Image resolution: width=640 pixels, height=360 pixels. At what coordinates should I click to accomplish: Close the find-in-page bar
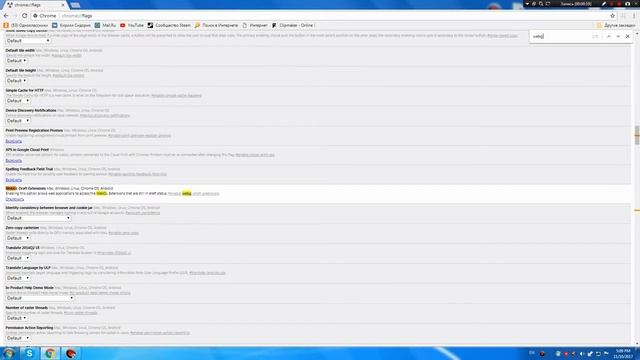point(628,36)
